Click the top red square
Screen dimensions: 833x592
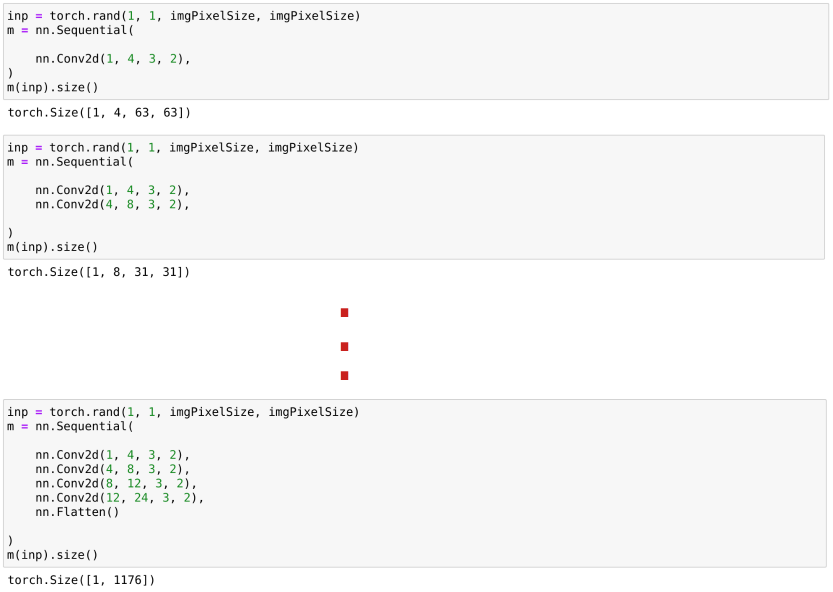tap(344, 313)
